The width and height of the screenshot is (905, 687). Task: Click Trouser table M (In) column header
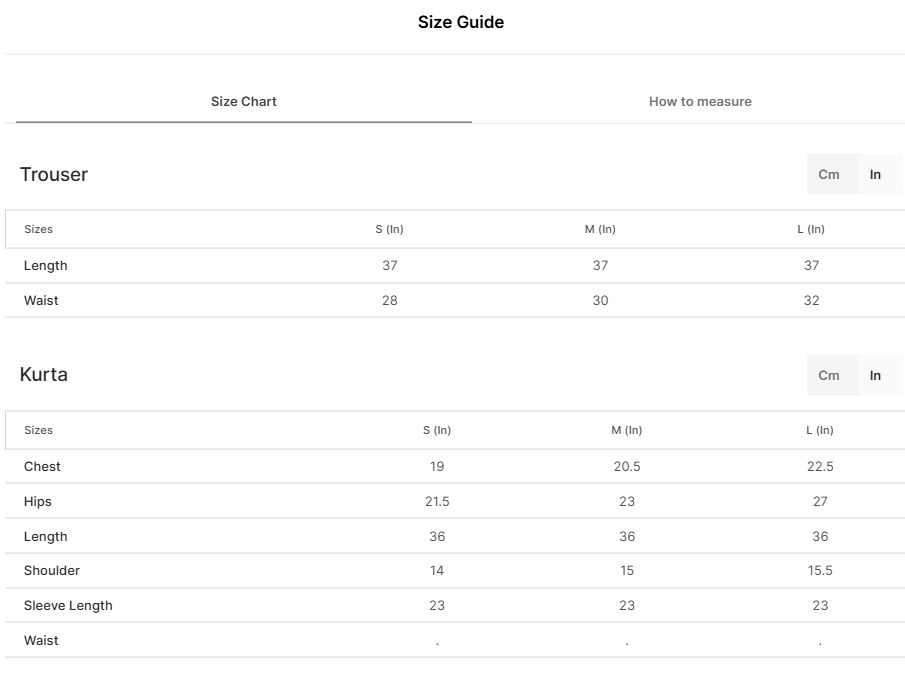pos(600,230)
